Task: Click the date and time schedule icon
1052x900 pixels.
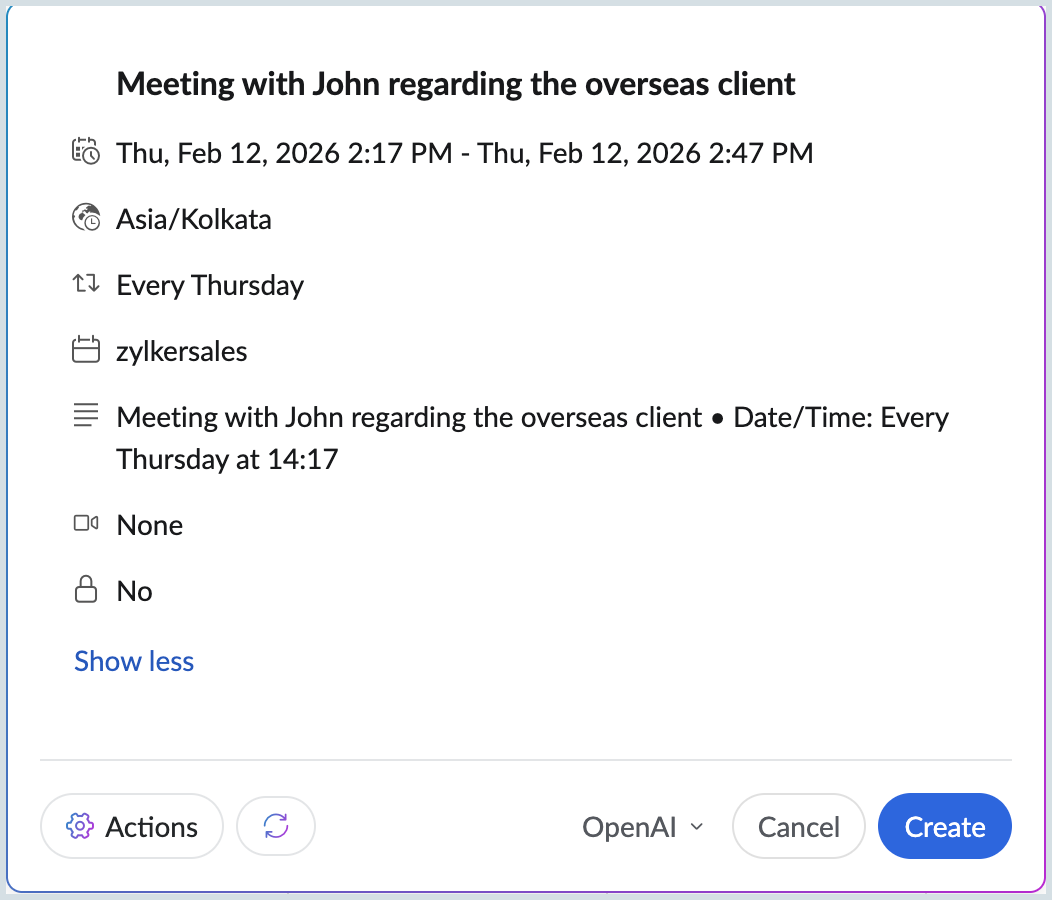Action: (87, 152)
